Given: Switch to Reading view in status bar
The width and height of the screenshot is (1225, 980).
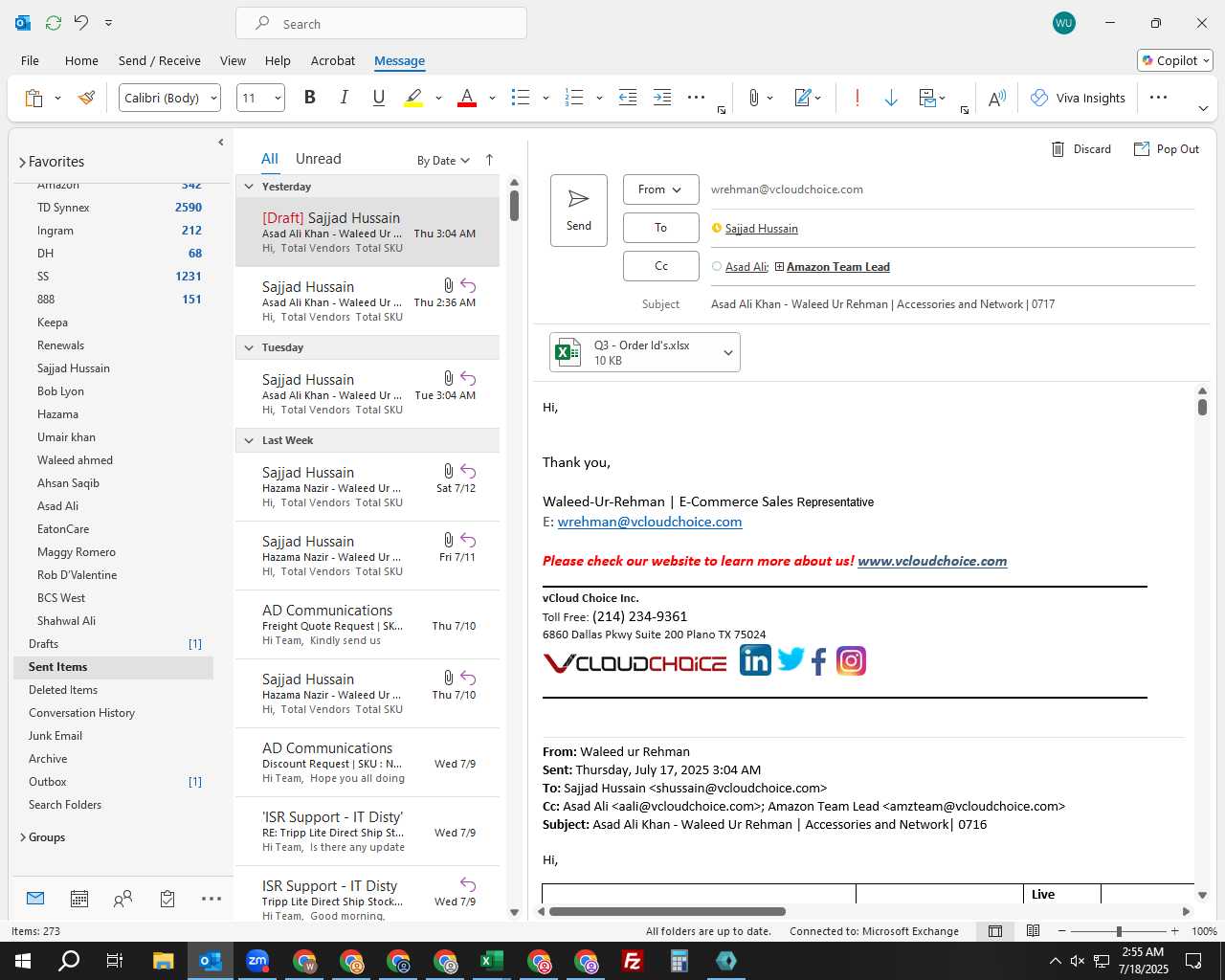Looking at the screenshot, I should pyautogui.click(x=1034, y=931).
